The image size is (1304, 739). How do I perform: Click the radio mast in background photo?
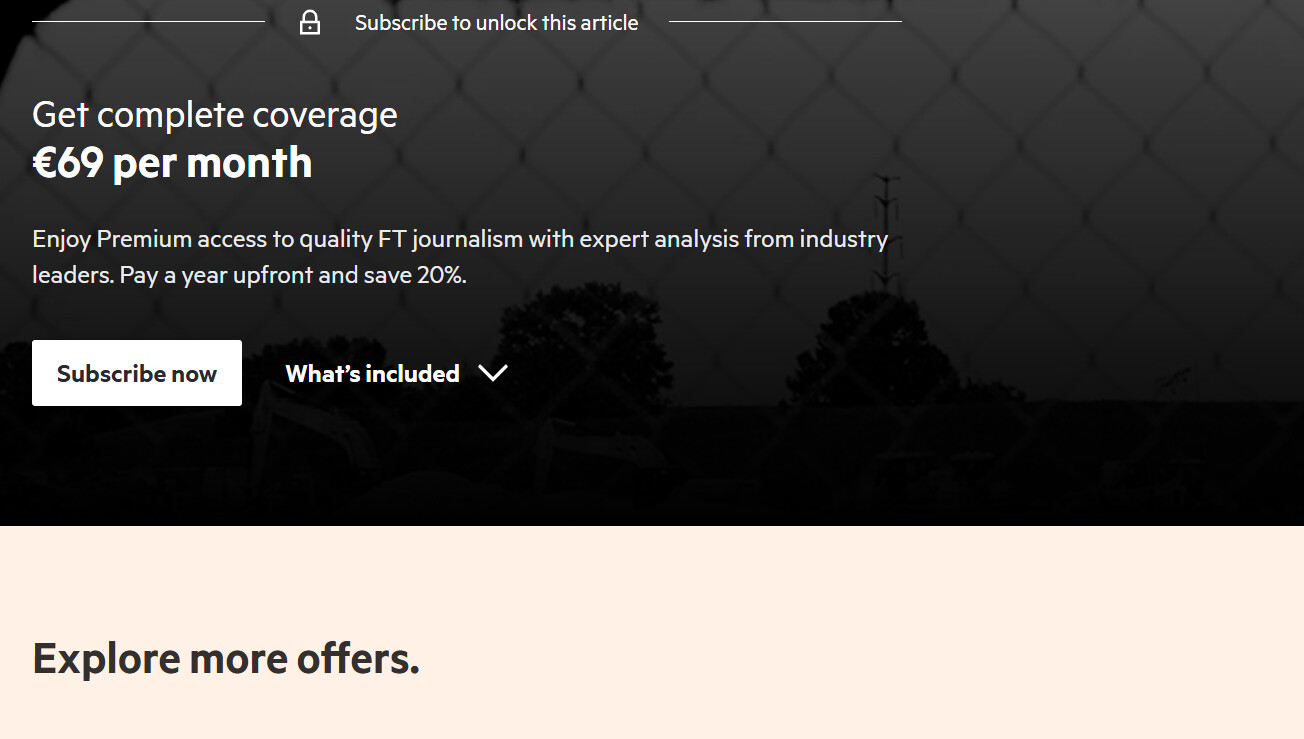[x=886, y=230]
